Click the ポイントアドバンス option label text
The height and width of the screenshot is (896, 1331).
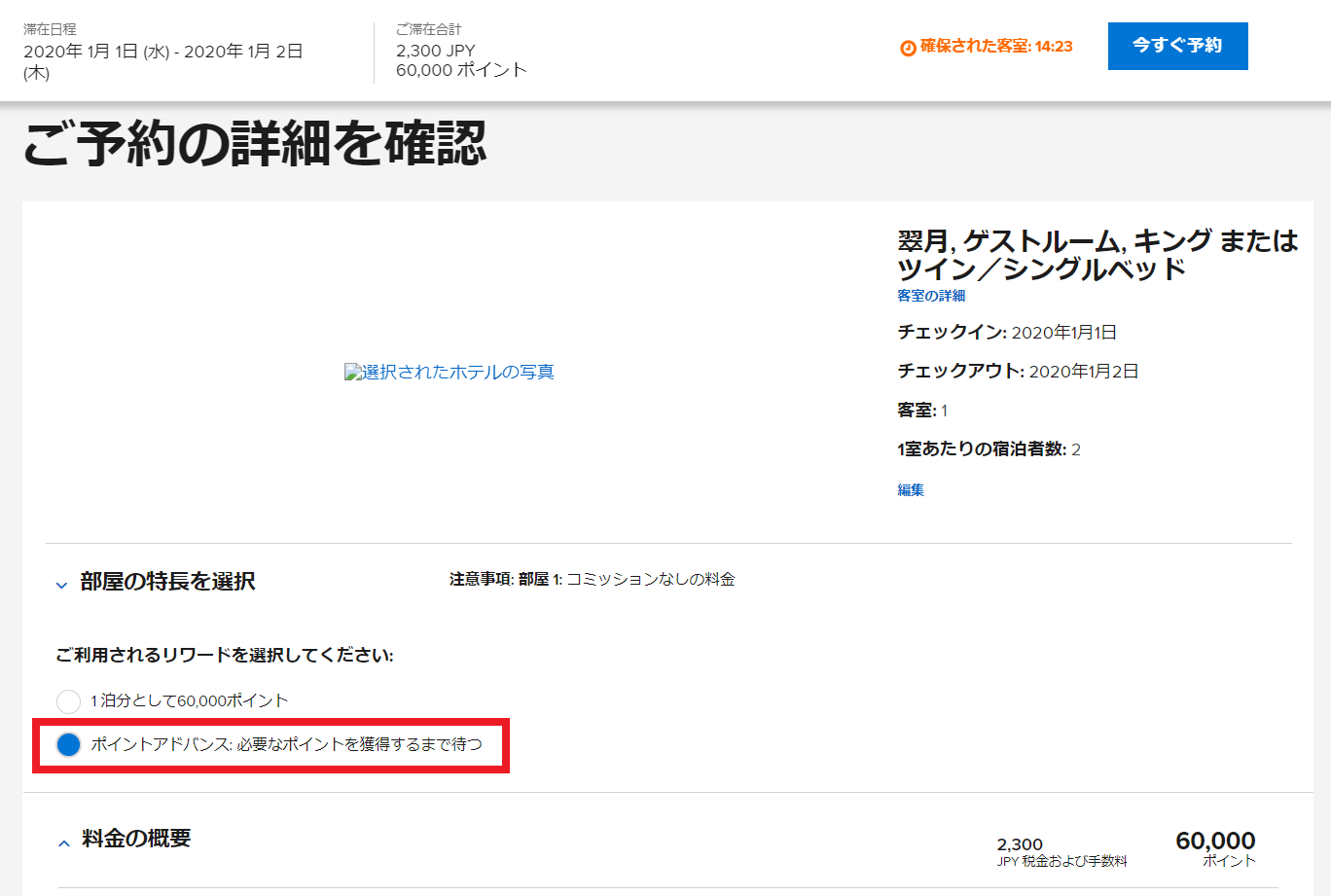point(286,744)
